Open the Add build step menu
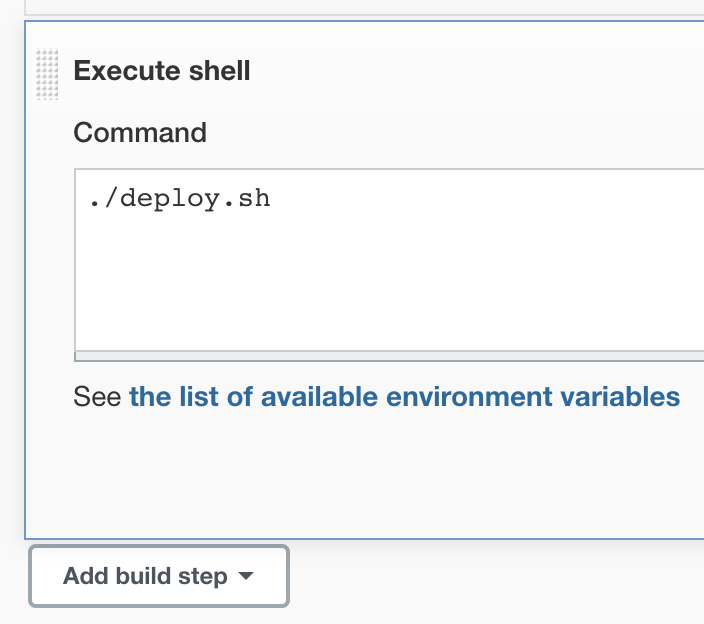 point(159,576)
